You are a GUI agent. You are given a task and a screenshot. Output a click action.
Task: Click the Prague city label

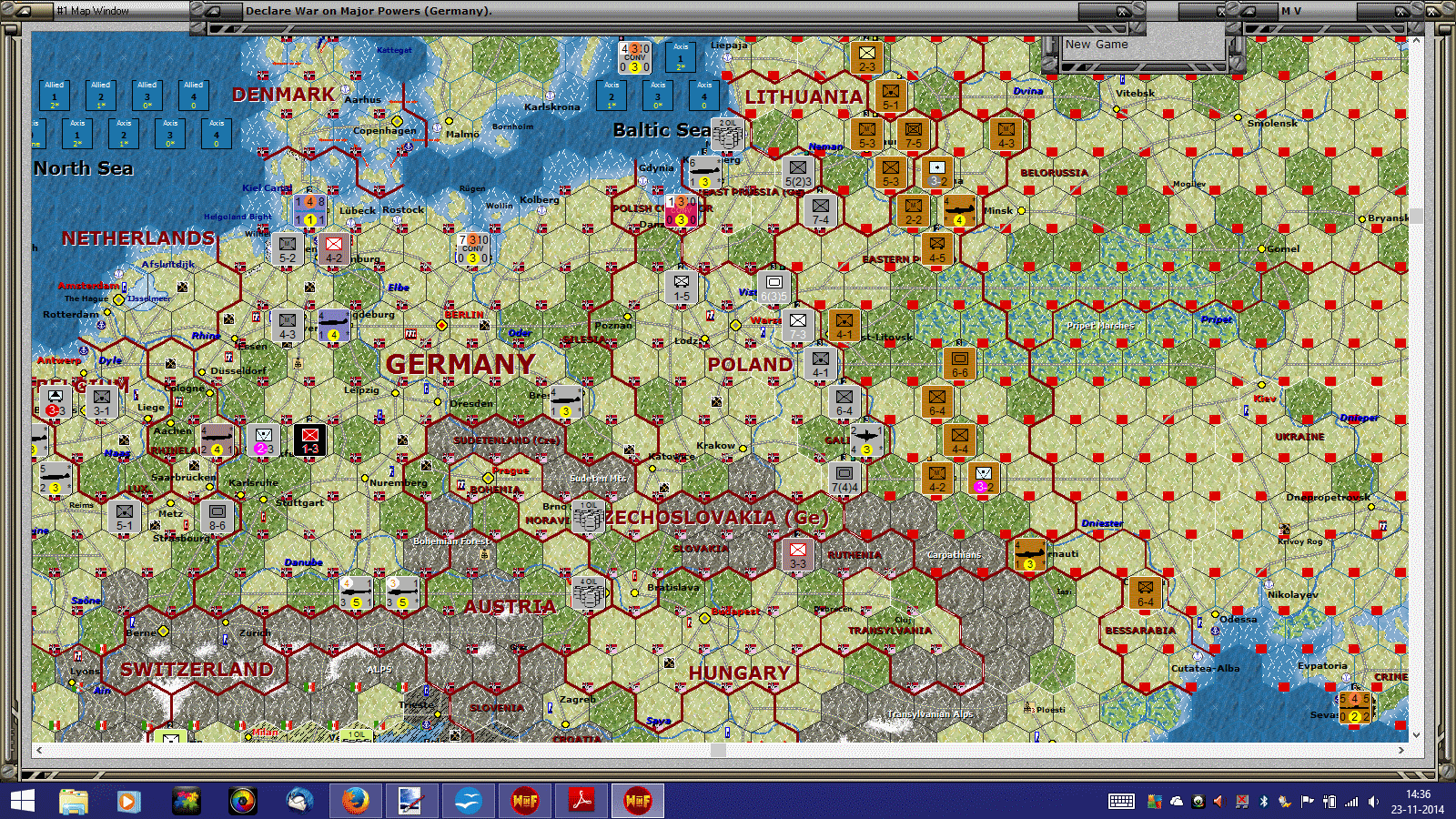click(x=511, y=470)
